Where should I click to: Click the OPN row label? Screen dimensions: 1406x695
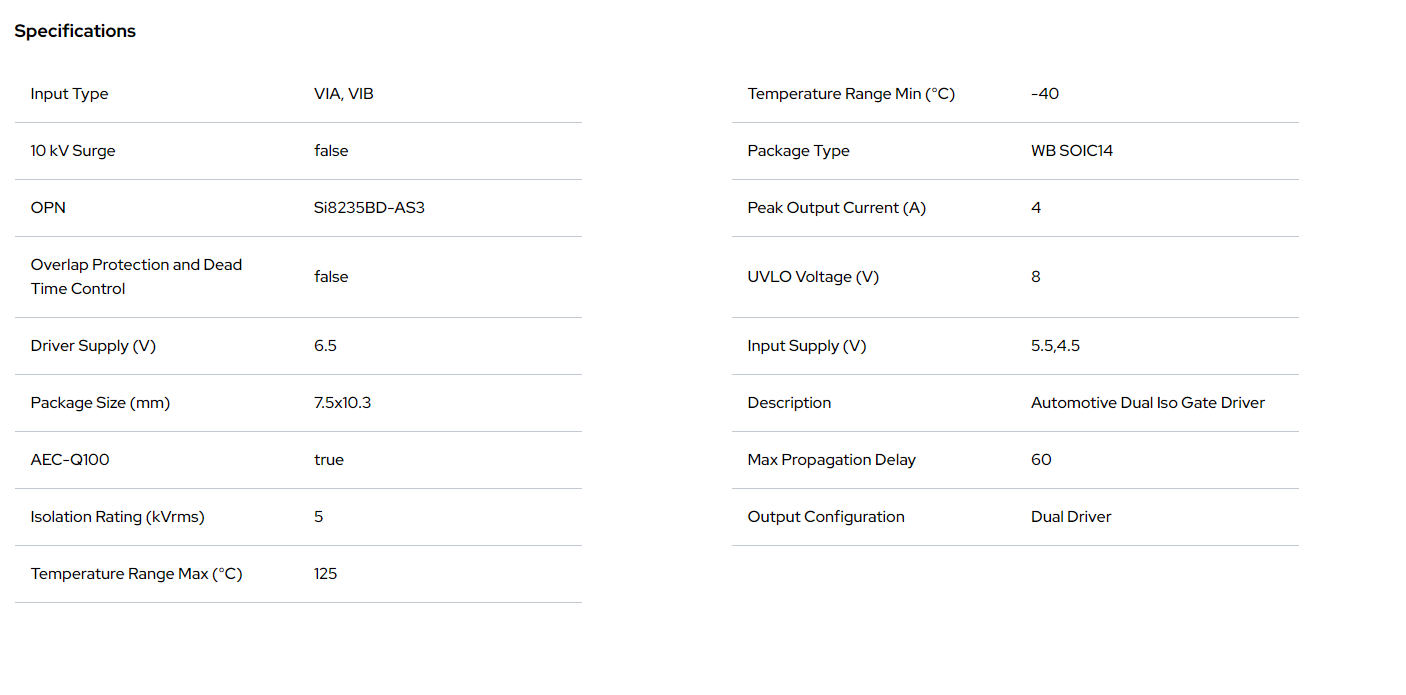pyautogui.click(x=48, y=208)
